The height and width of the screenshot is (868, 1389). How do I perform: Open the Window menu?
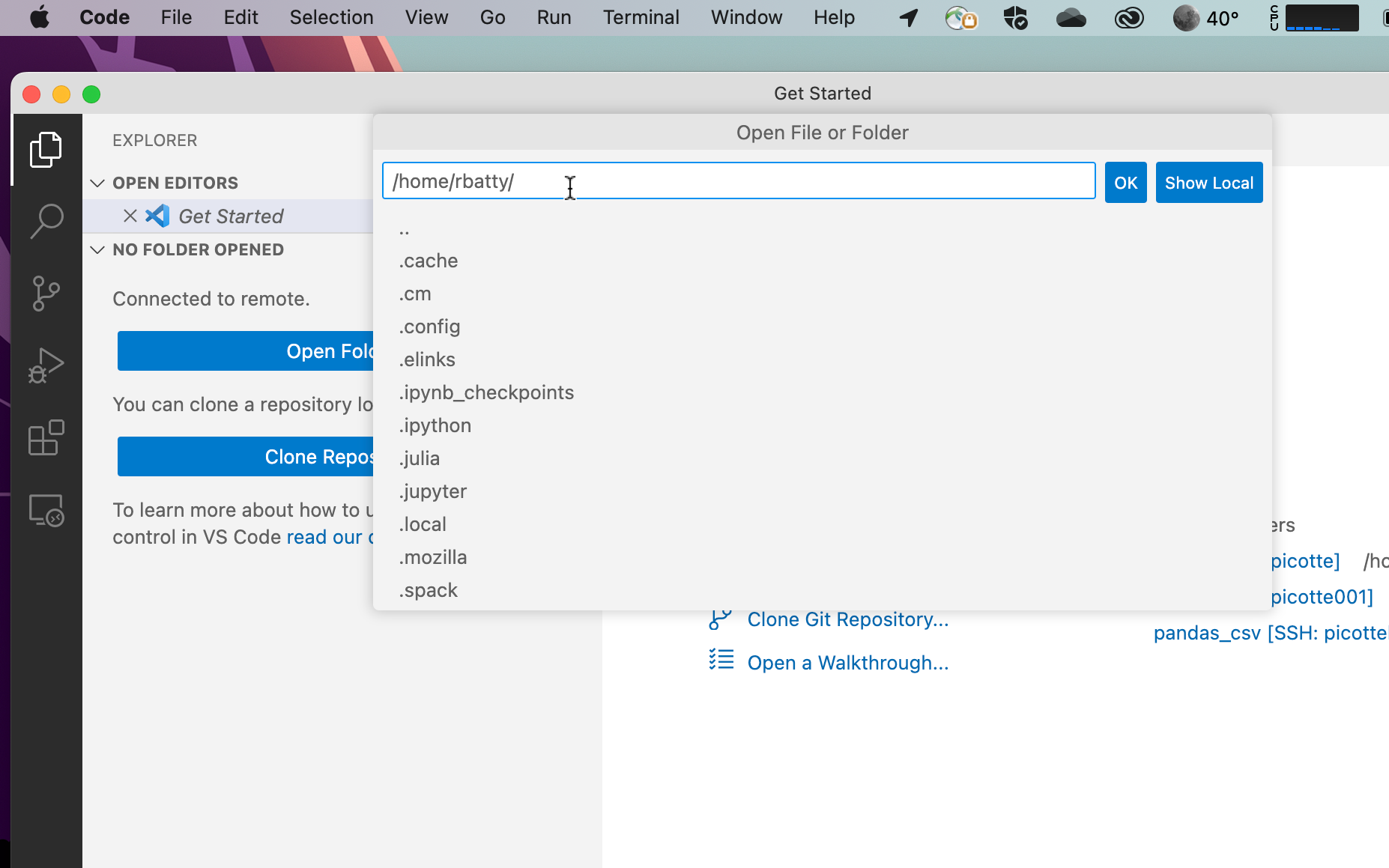(746, 17)
